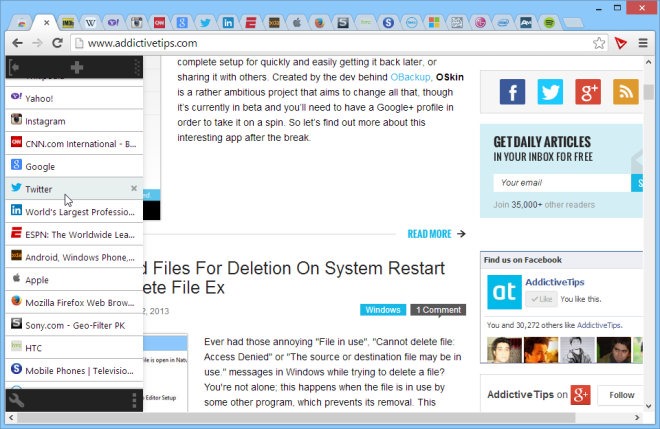Select World's Largest Professio... sidebar entry
The image size is (660, 429).
point(74,212)
